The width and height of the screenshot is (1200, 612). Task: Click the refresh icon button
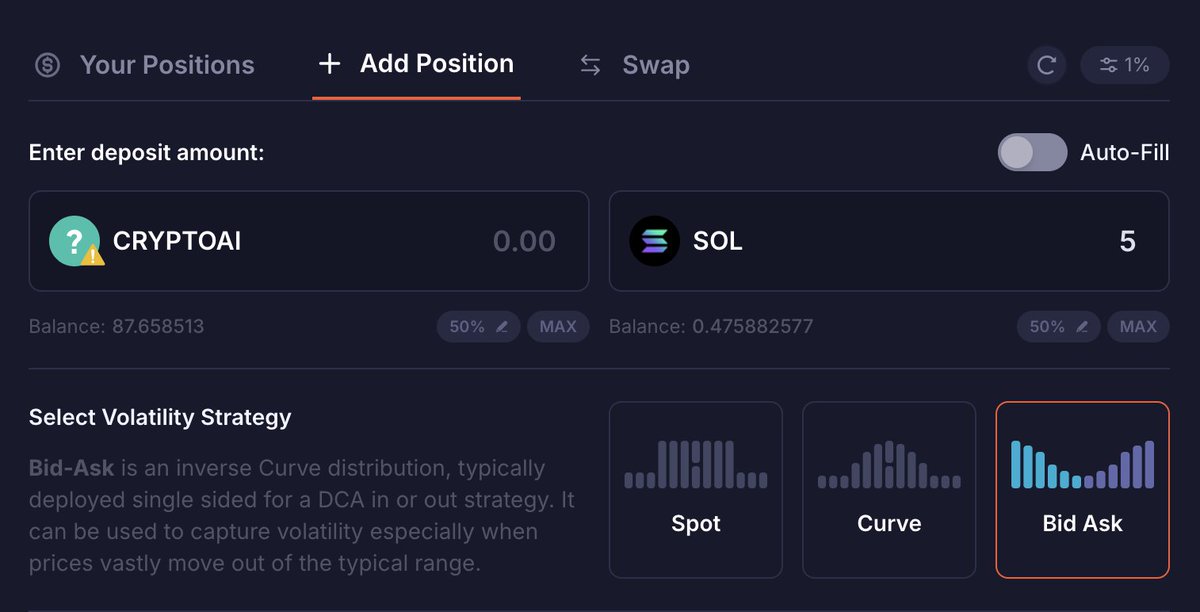1046,66
